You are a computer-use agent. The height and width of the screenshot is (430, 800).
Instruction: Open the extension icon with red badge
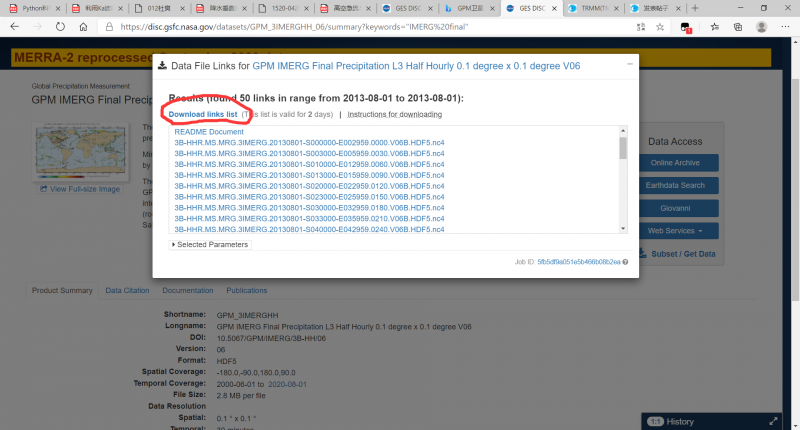click(686, 28)
